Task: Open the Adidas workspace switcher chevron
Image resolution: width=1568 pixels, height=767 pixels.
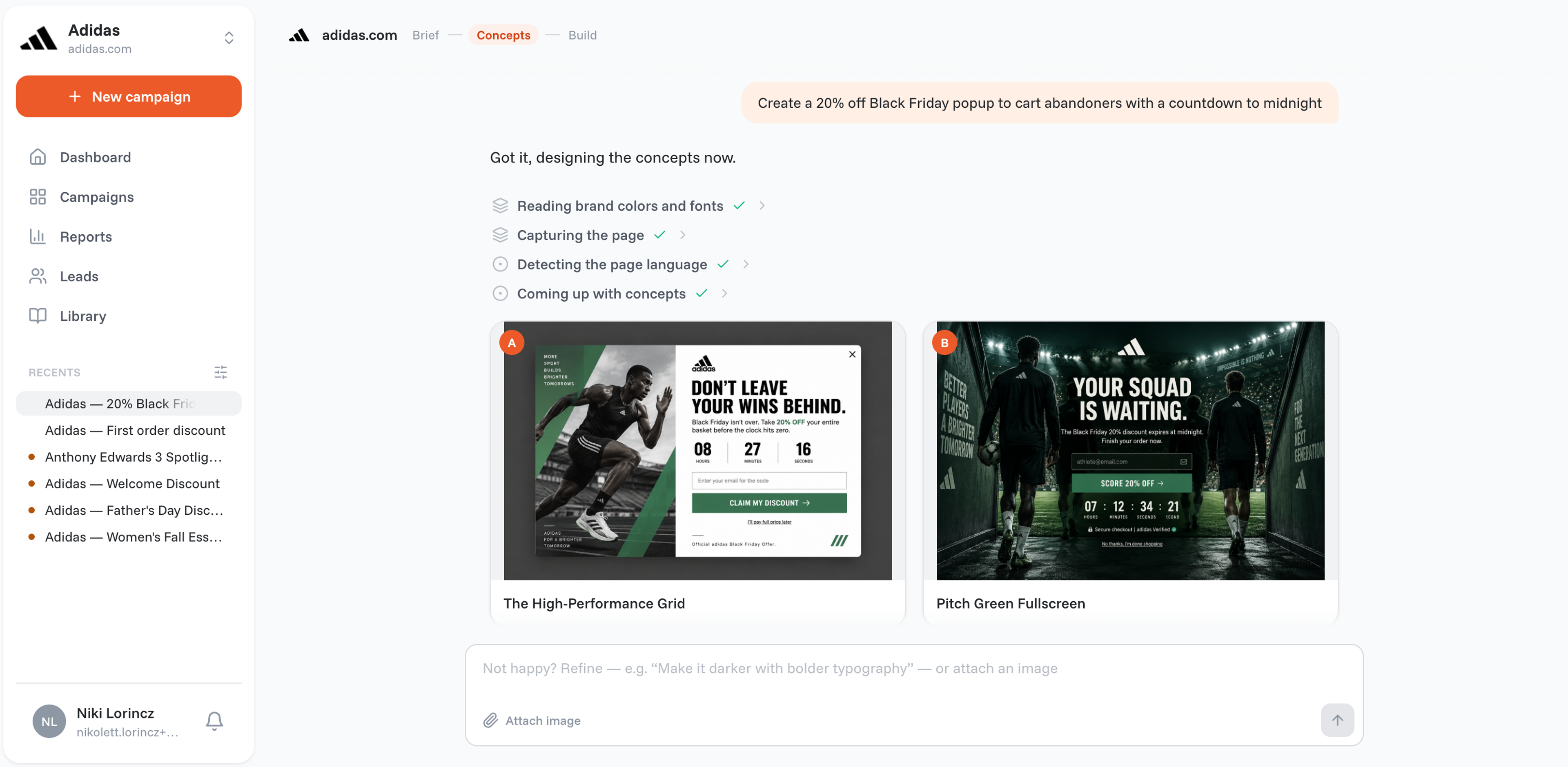Action: 229,38
